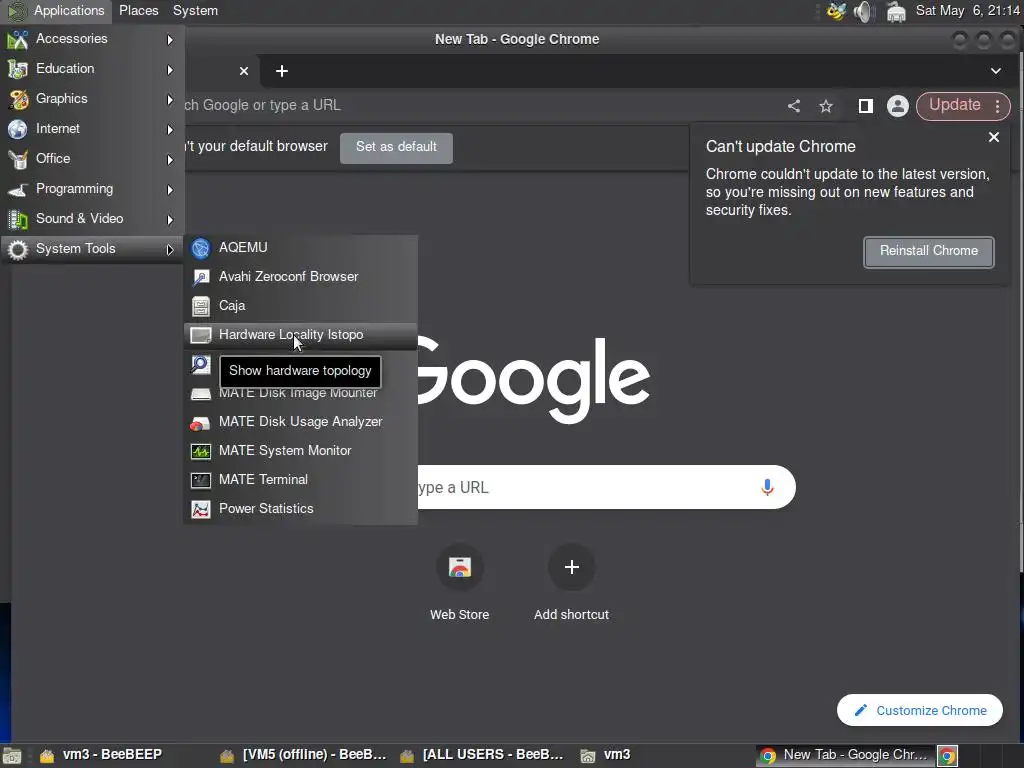Screen dimensions: 1024x768
Task: Expand arrow next to Education
Action: point(170,69)
